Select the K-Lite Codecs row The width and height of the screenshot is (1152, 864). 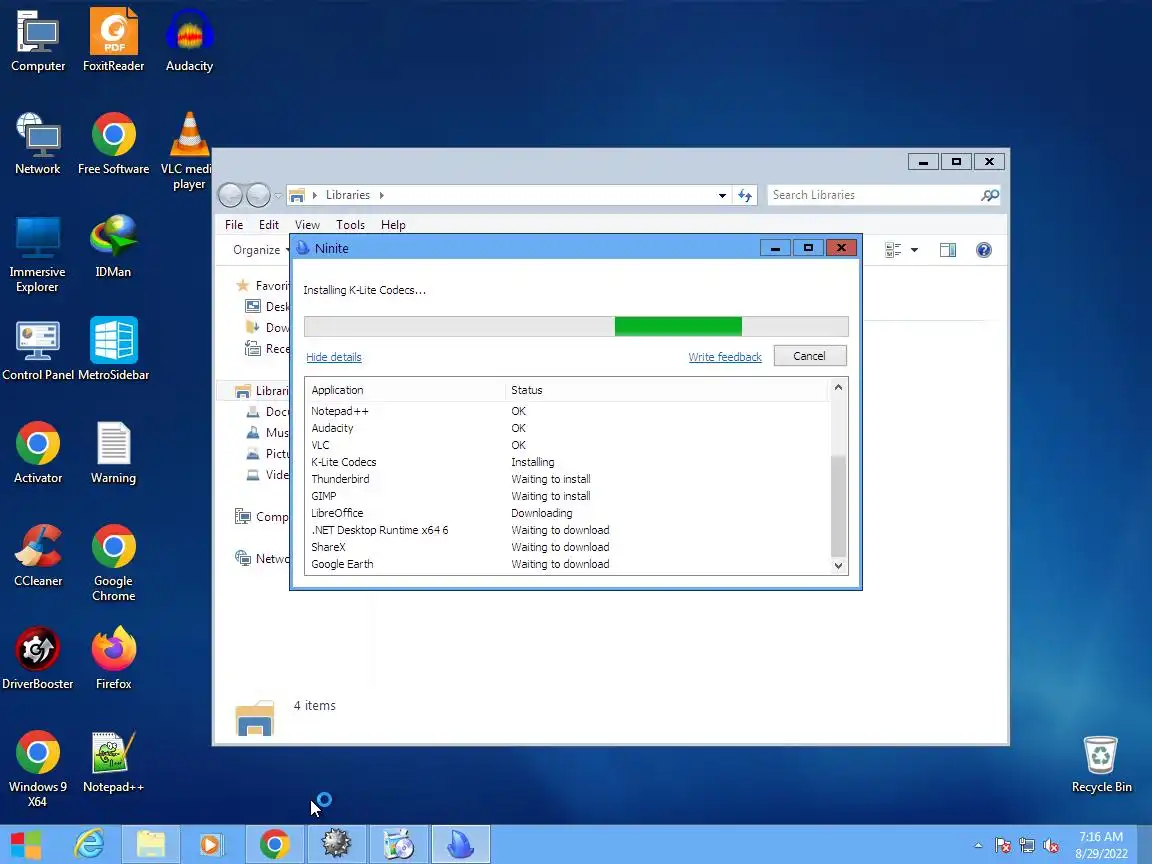pyautogui.click(x=567, y=462)
